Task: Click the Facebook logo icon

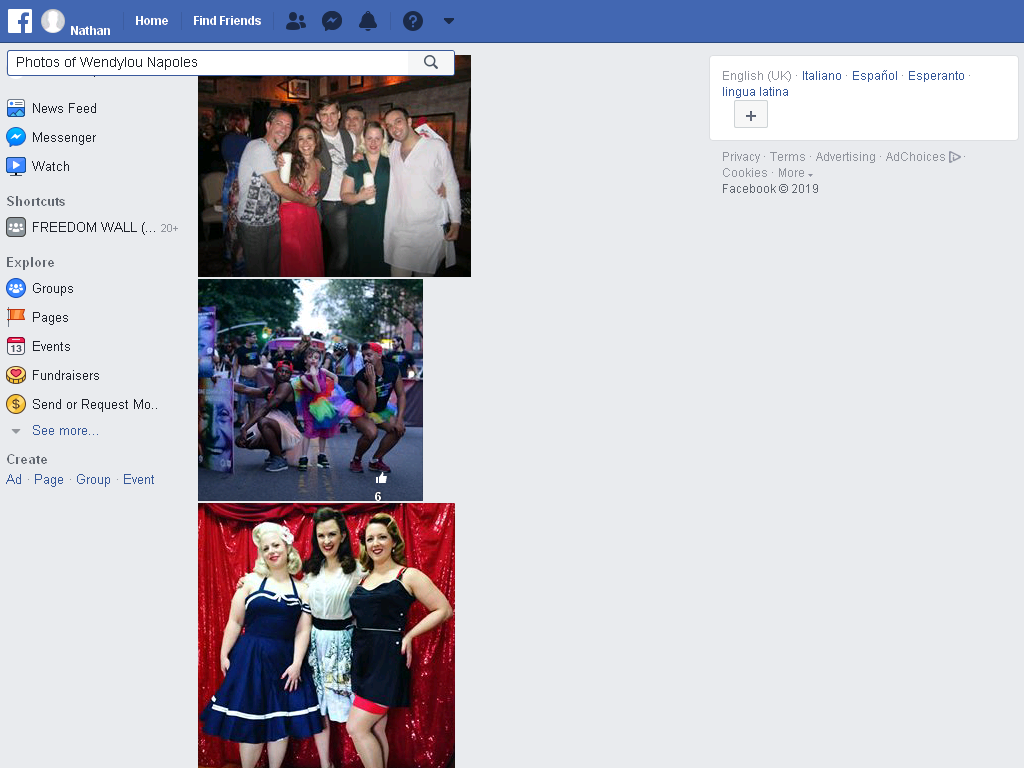Action: (20, 21)
